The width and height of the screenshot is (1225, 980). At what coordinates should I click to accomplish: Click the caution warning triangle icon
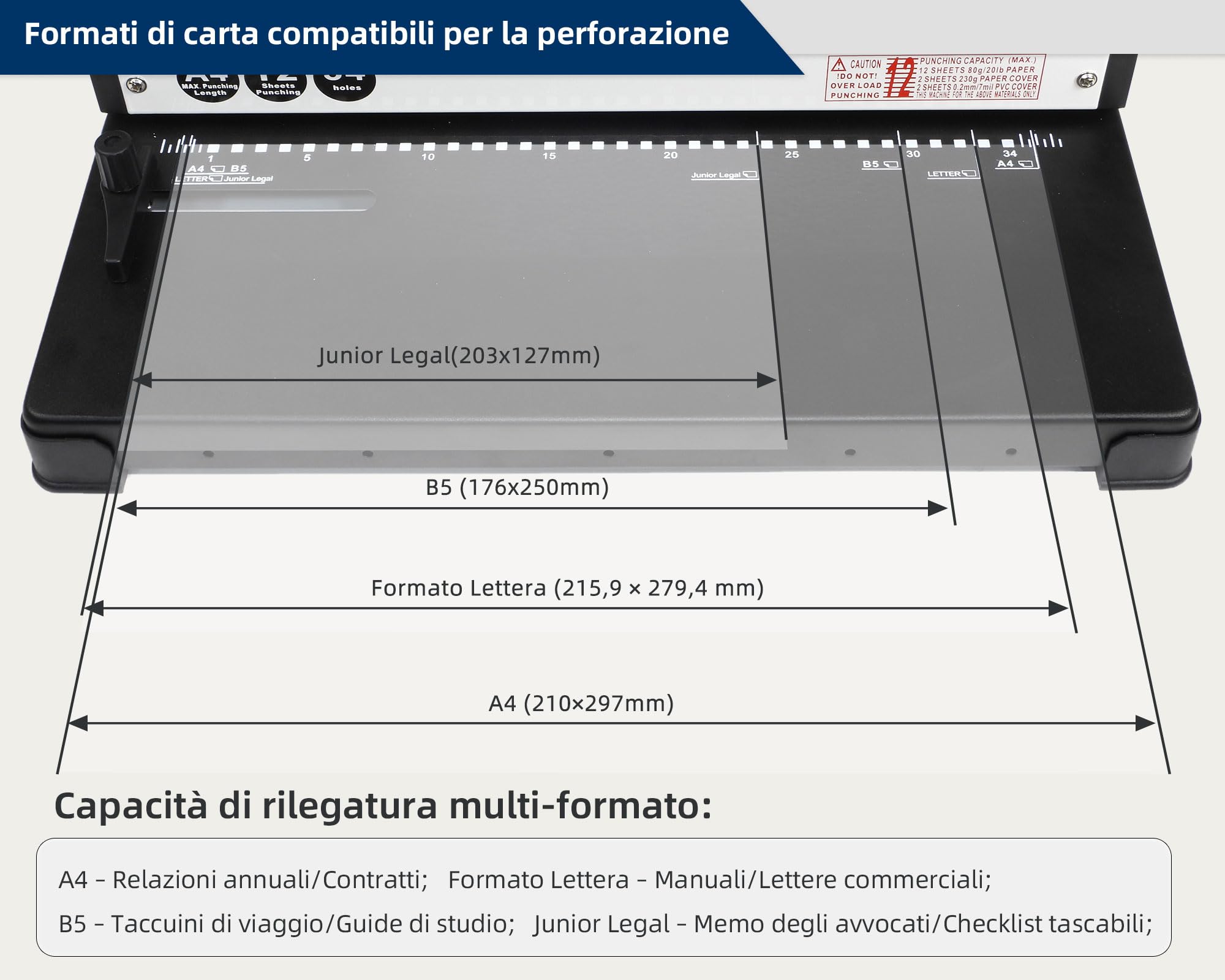coord(839,64)
